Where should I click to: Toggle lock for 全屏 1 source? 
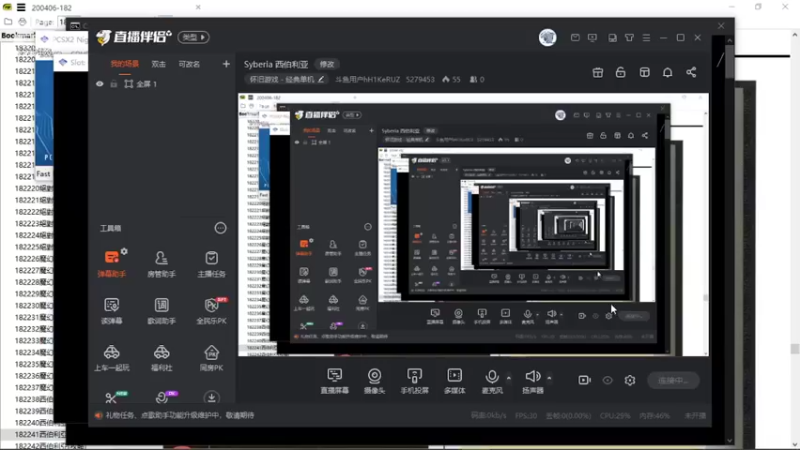[x=114, y=84]
